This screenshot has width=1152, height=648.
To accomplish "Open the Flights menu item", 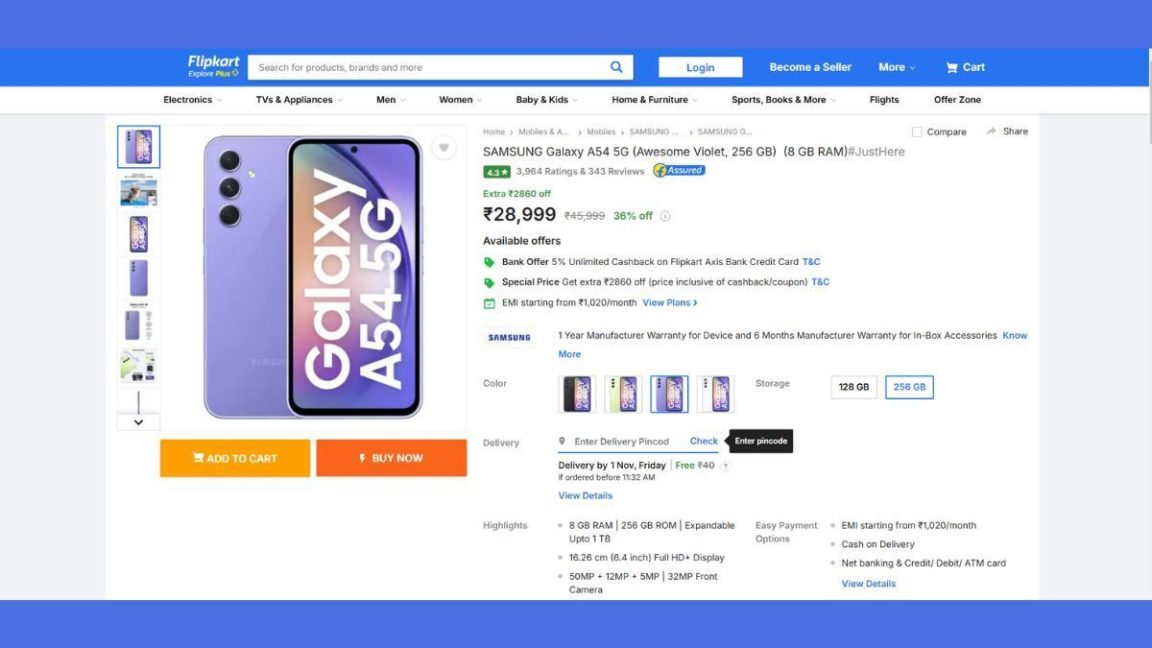I will [x=884, y=100].
